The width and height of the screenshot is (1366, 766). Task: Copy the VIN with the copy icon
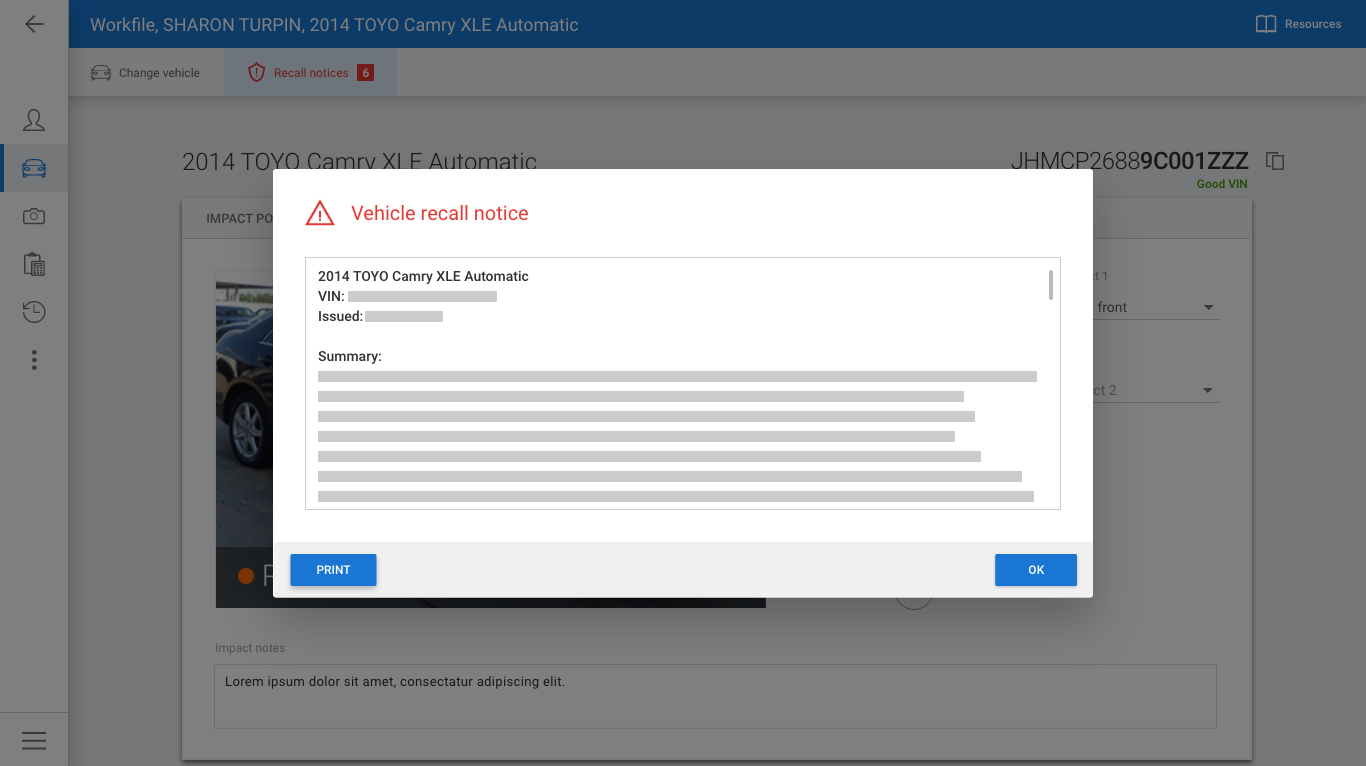coord(1277,161)
